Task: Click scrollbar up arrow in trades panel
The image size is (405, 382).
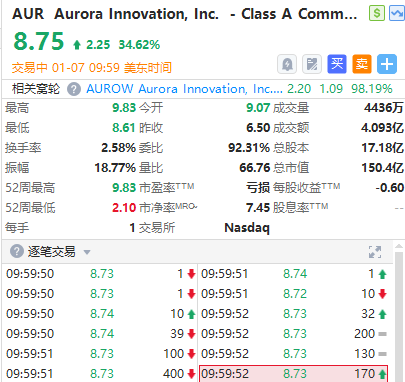Action: tap(399, 247)
